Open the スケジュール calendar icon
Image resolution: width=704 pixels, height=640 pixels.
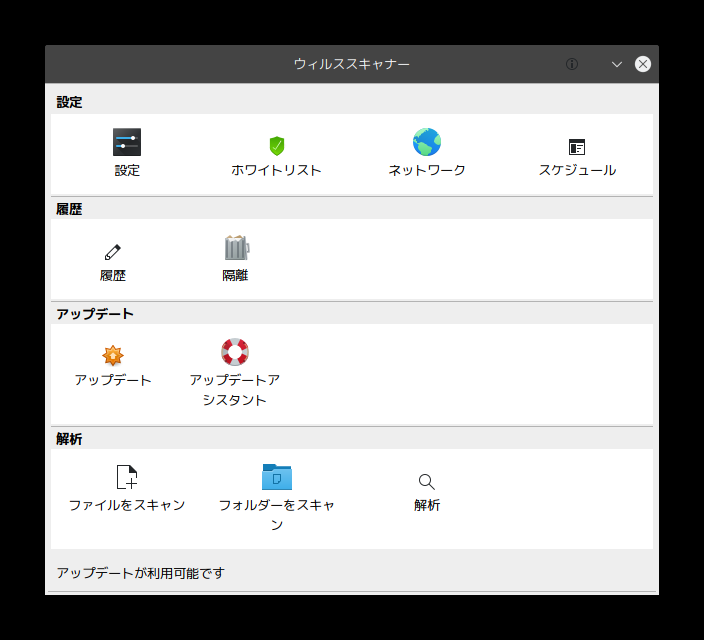pyautogui.click(x=577, y=147)
